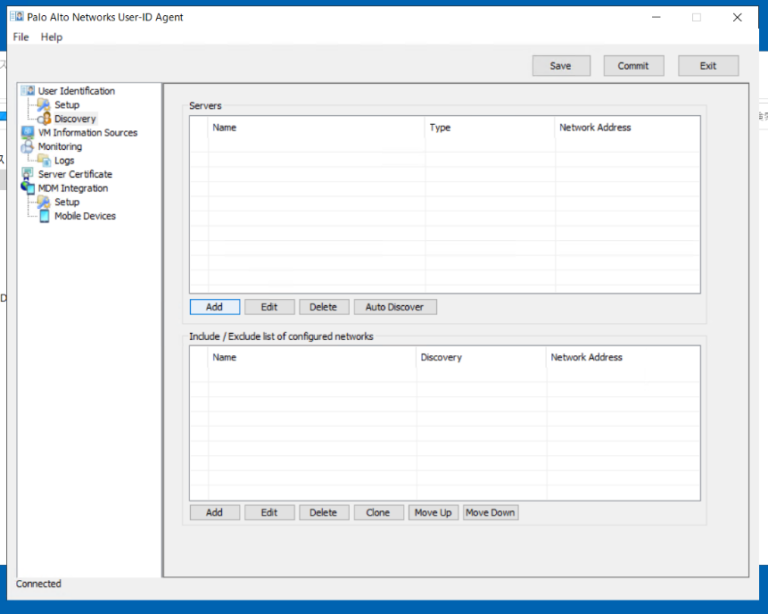Select the Discovery node icon
Viewport: 768px width, 614px height.
coord(44,118)
